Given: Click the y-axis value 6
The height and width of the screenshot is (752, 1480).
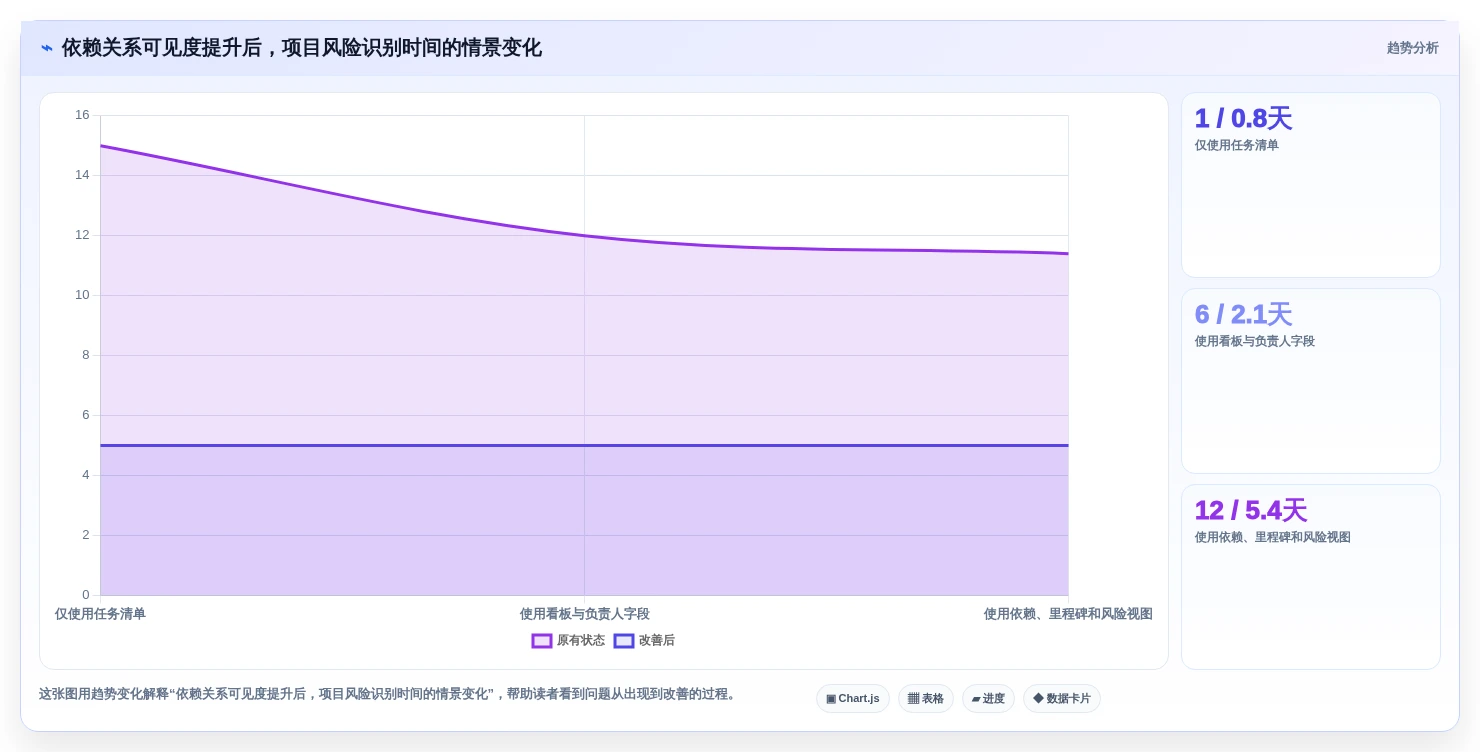Looking at the screenshot, I should point(86,415).
